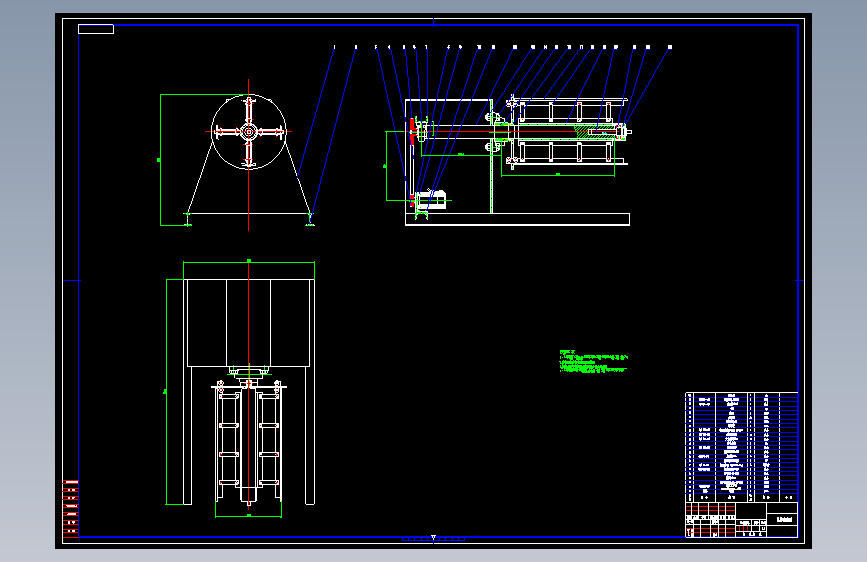This screenshot has width=867, height=562.
Task: Click the red drive pulley in the side view
Action: 412,132
